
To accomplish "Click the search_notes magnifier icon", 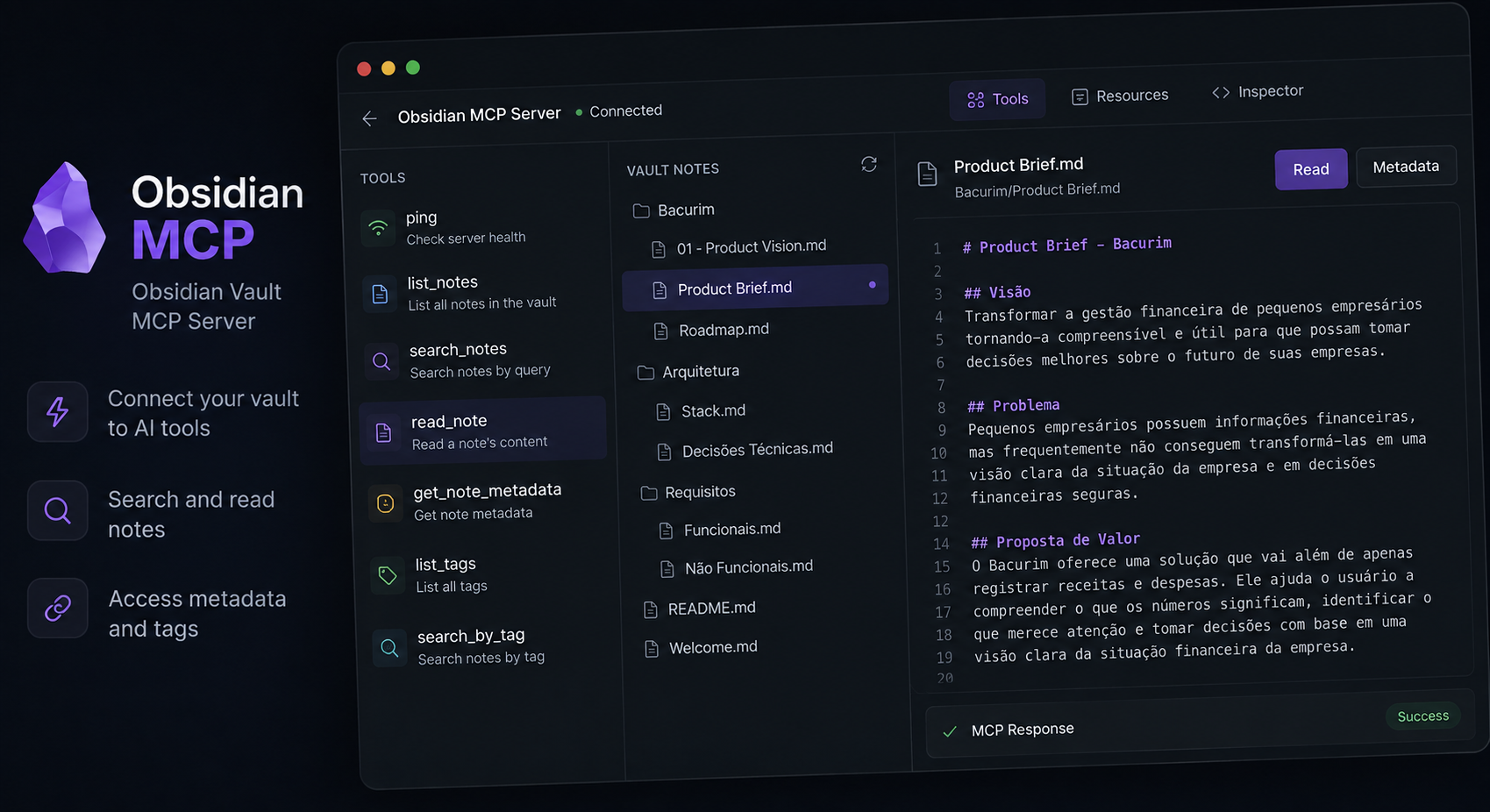I will click(x=381, y=361).
